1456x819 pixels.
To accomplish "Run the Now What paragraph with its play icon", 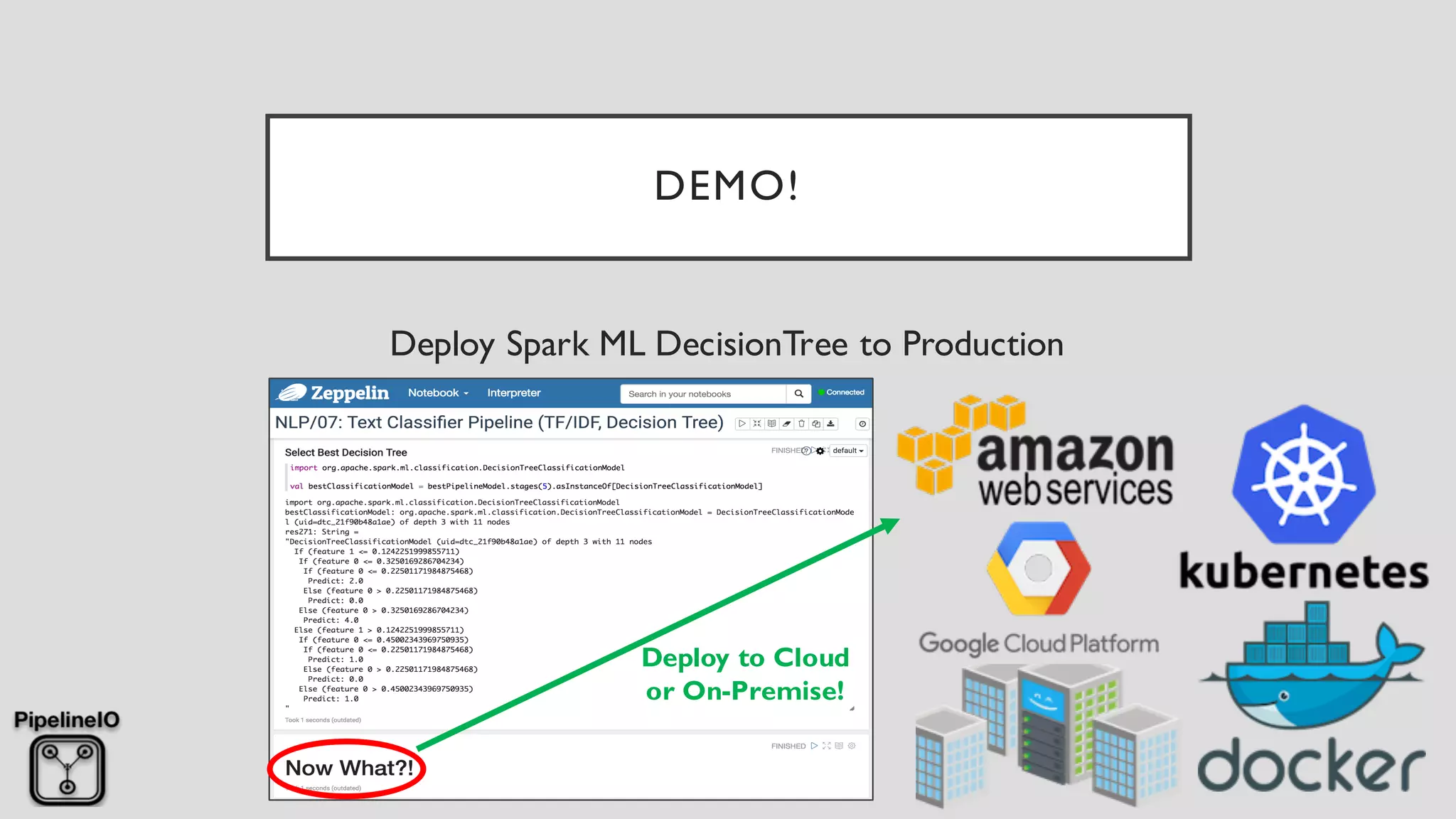I will (x=814, y=746).
